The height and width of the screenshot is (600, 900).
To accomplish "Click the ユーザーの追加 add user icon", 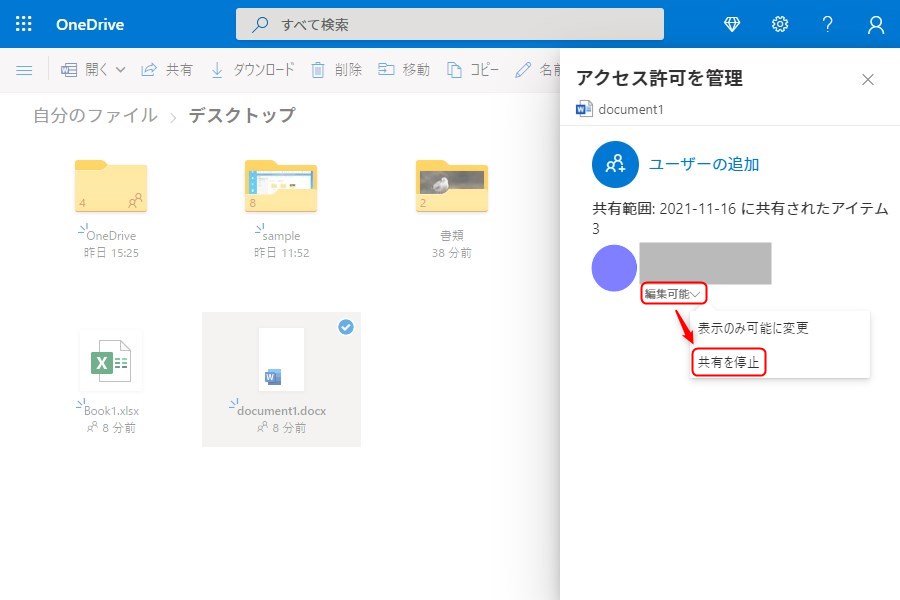I will [x=616, y=164].
